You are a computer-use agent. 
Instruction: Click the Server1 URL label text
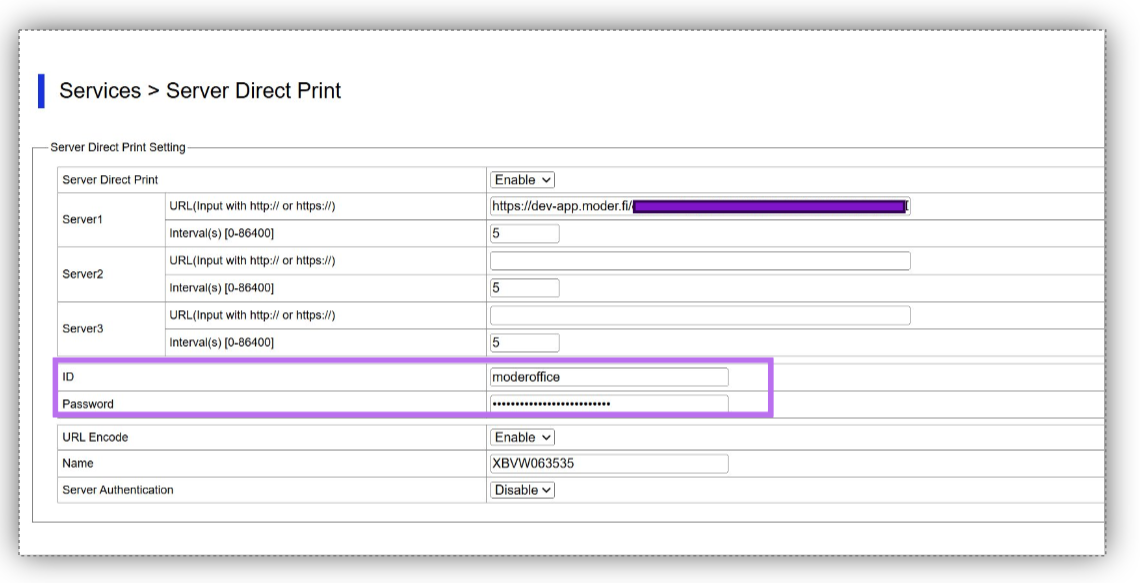click(252, 206)
